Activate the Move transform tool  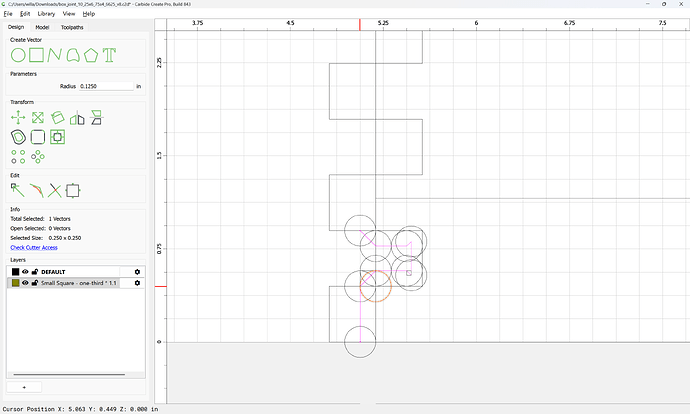click(18, 117)
